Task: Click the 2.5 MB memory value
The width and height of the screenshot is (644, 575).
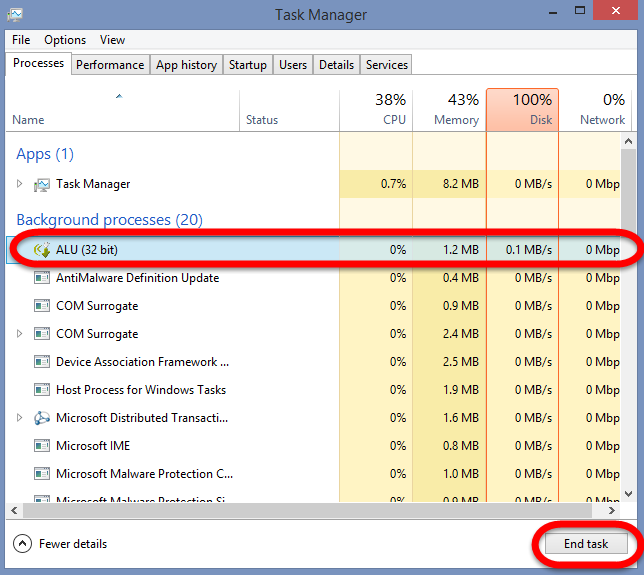Action: click(461, 362)
